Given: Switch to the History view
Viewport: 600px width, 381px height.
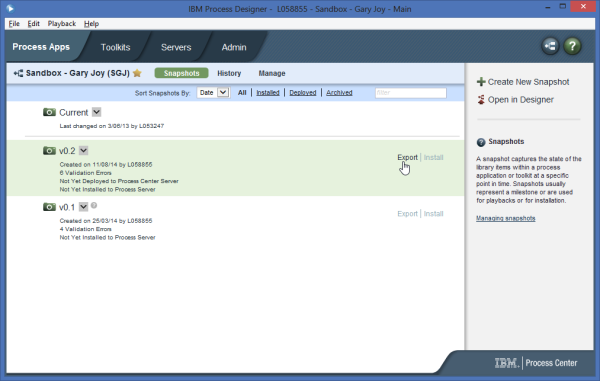Looking at the screenshot, I should pyautogui.click(x=229, y=73).
